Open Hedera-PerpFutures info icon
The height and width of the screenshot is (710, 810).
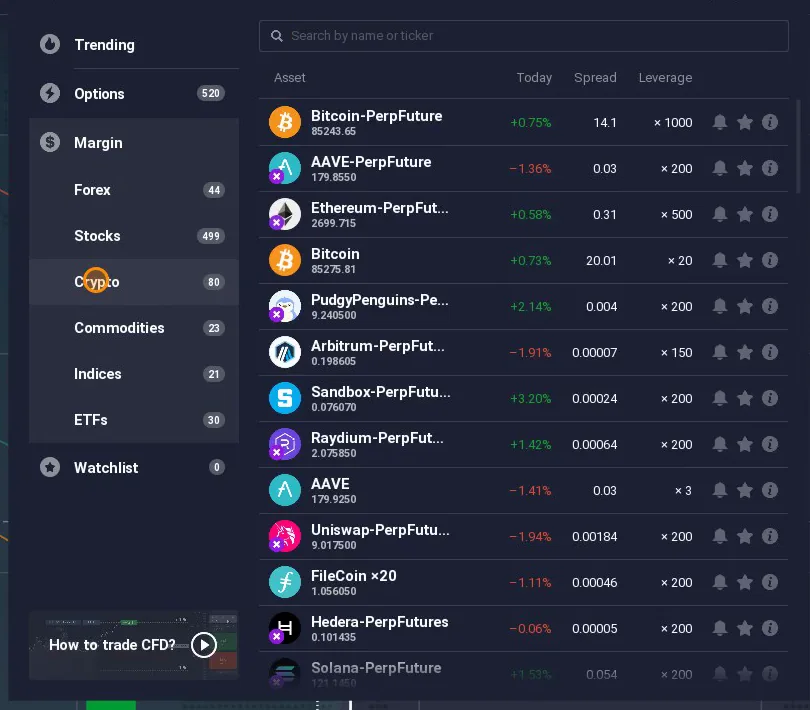(770, 628)
